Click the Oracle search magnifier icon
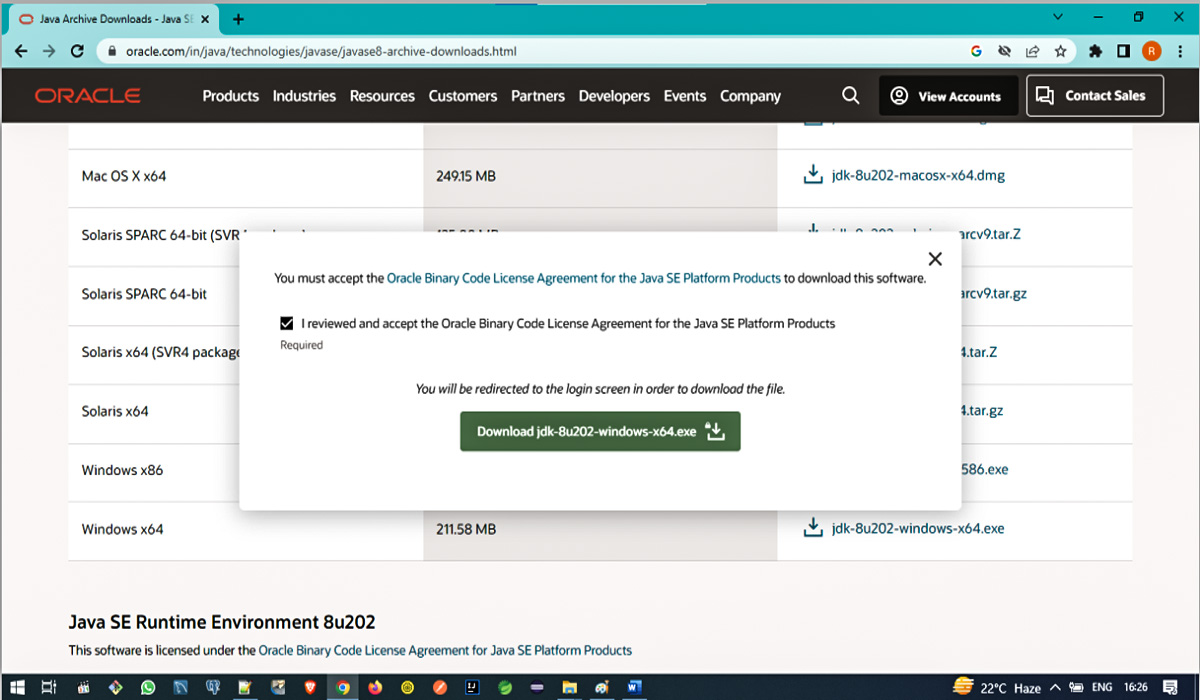Image resolution: width=1200 pixels, height=700 pixels. 851,95
